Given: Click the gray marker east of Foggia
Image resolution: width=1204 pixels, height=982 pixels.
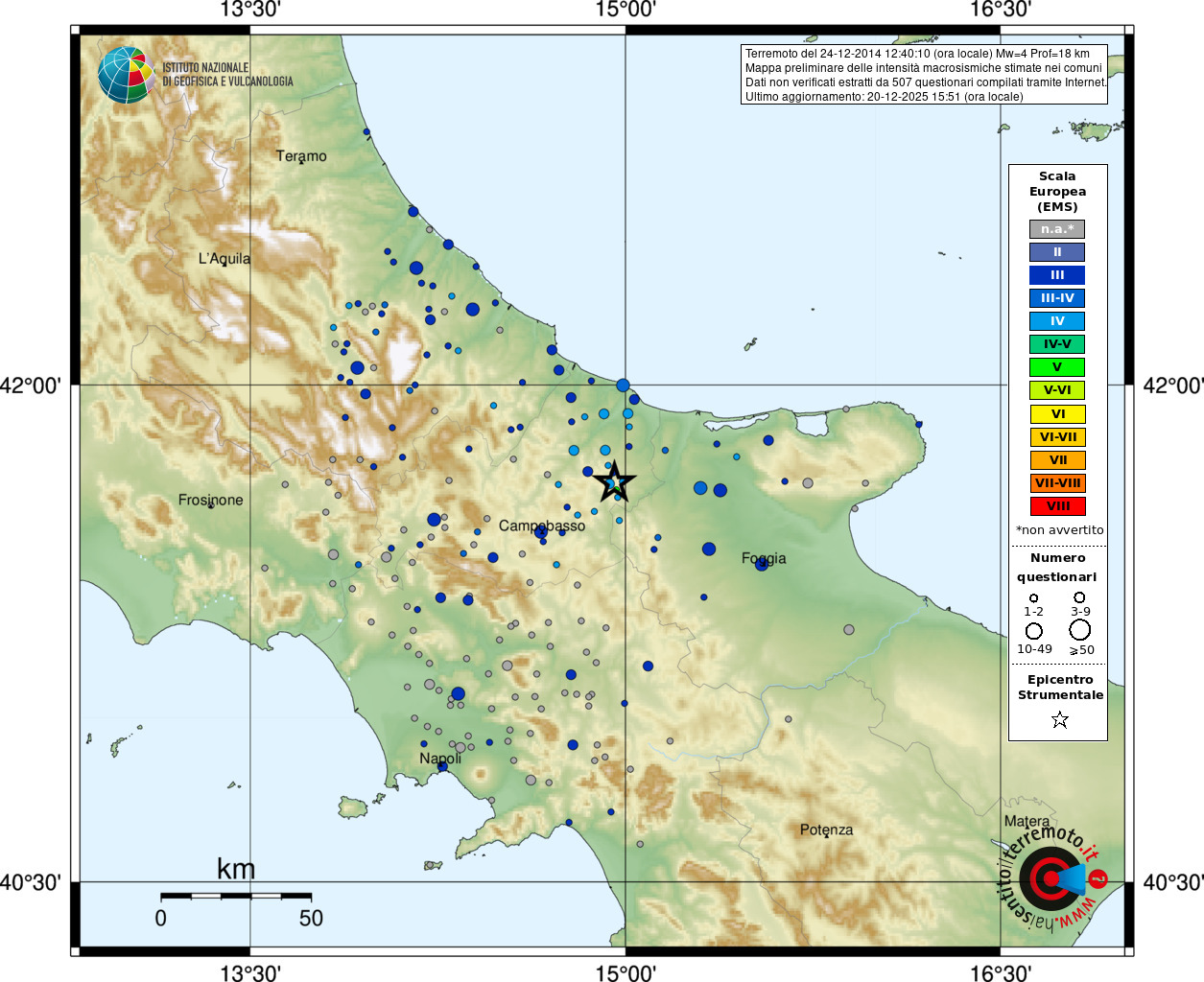Looking at the screenshot, I should 849,630.
